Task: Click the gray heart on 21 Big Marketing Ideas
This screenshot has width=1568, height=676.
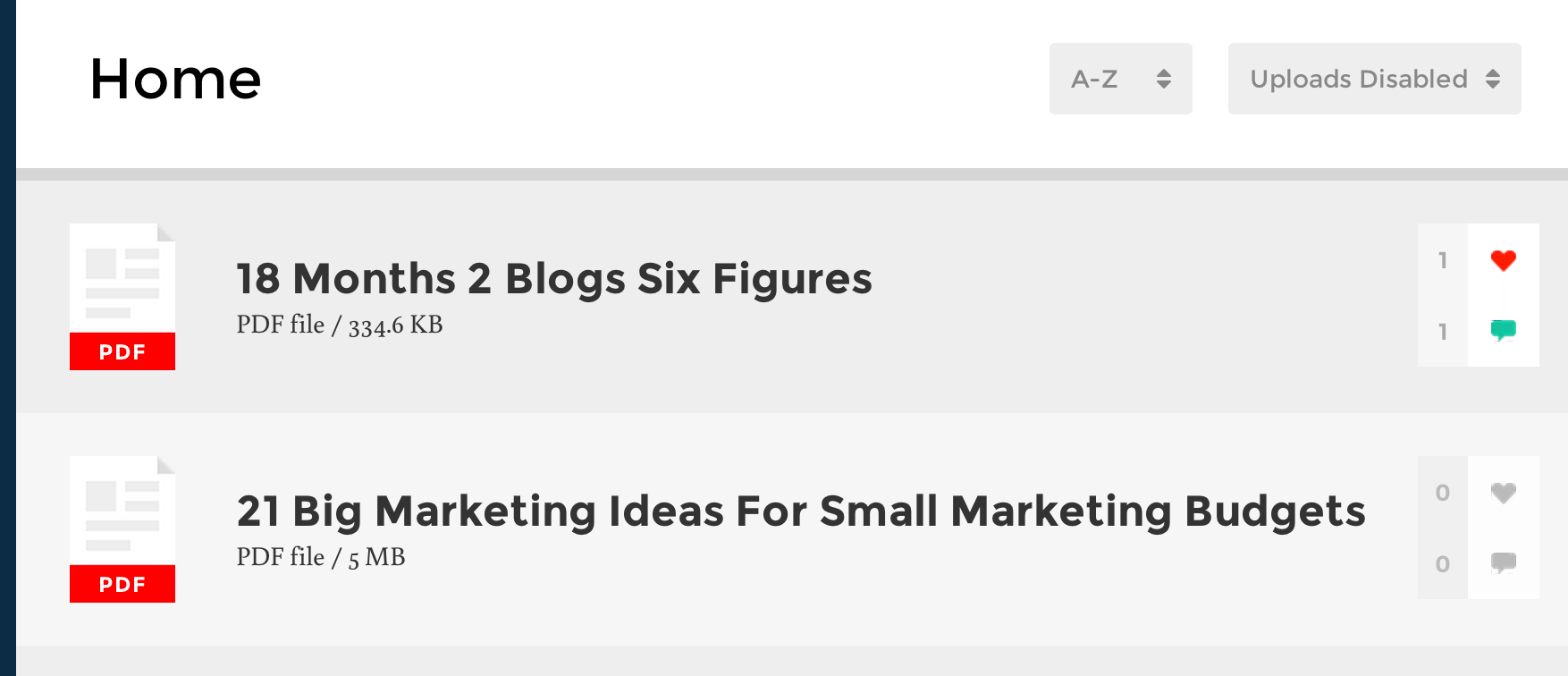Action: (1503, 493)
